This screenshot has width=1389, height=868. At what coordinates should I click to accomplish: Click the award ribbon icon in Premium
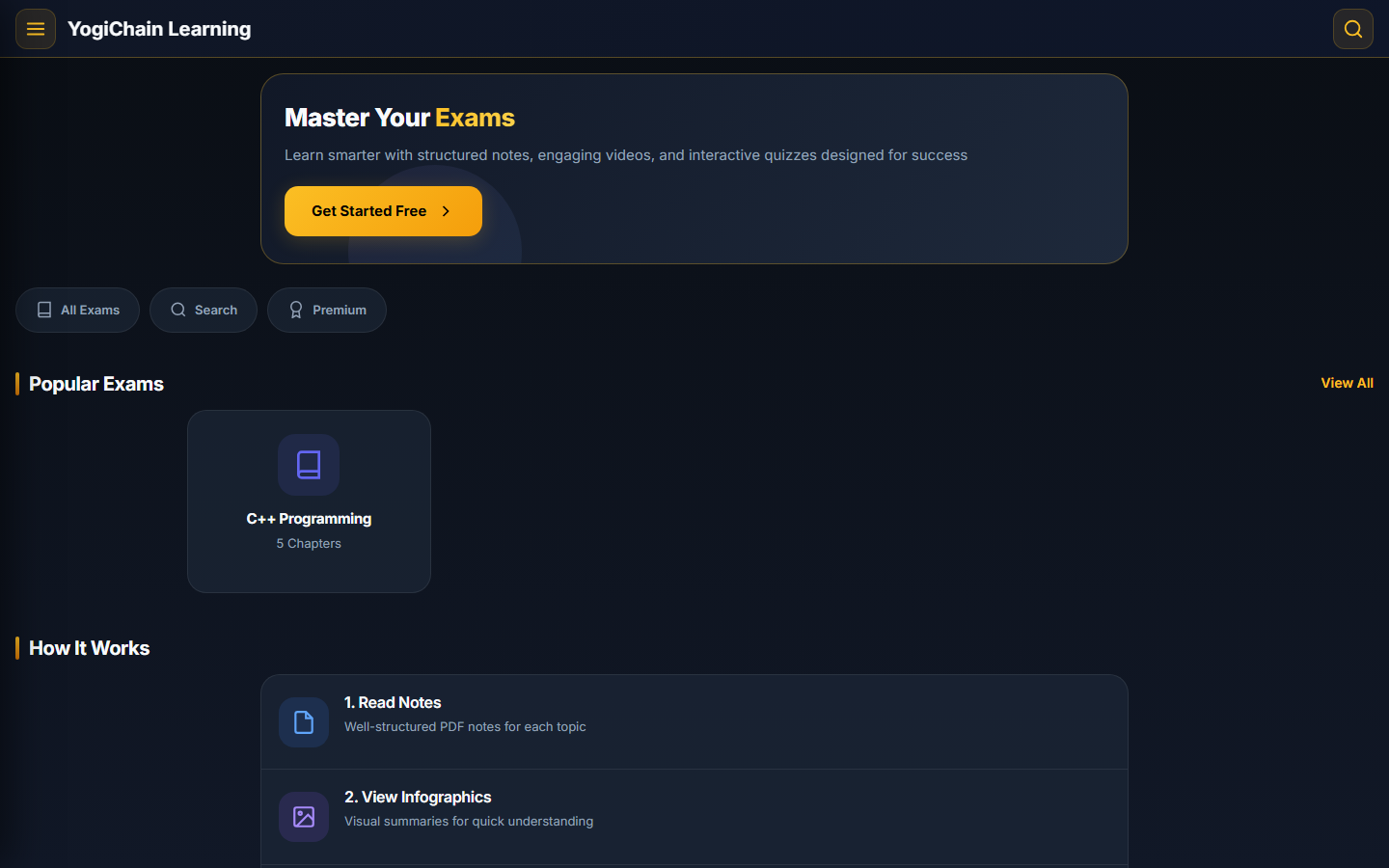click(x=296, y=310)
